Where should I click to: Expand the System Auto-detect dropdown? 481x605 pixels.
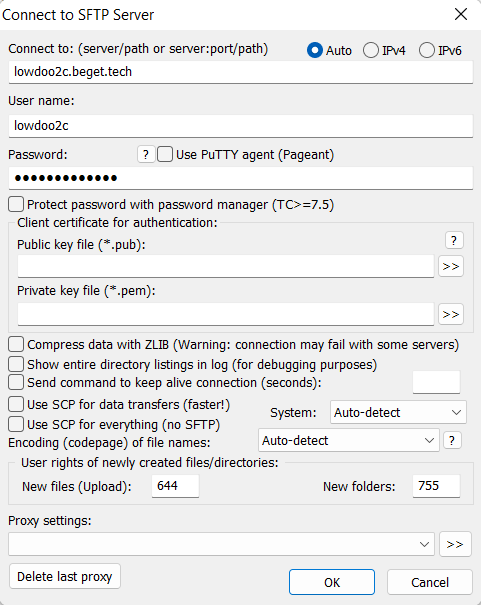point(398,412)
